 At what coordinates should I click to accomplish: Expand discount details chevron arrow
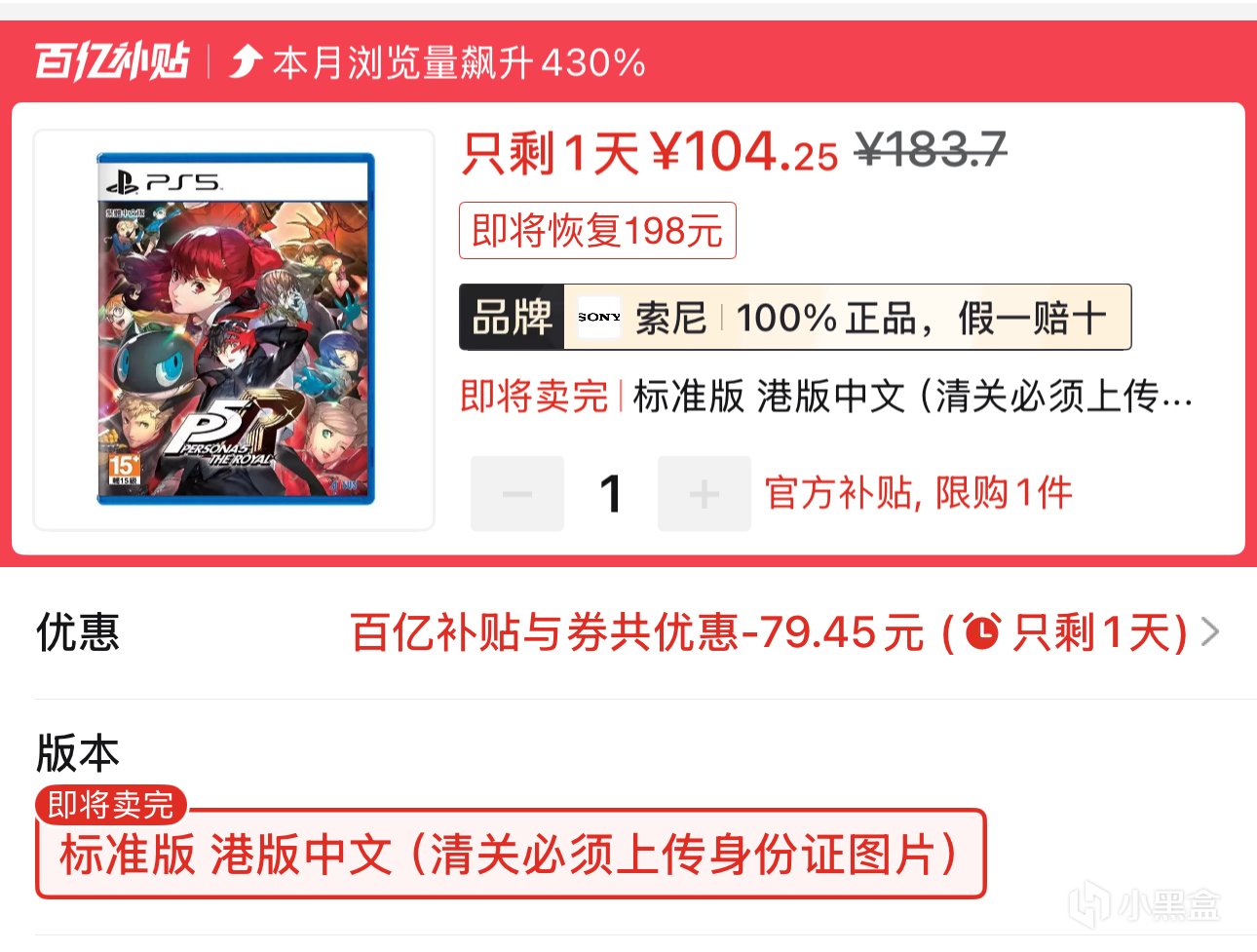point(1210,632)
